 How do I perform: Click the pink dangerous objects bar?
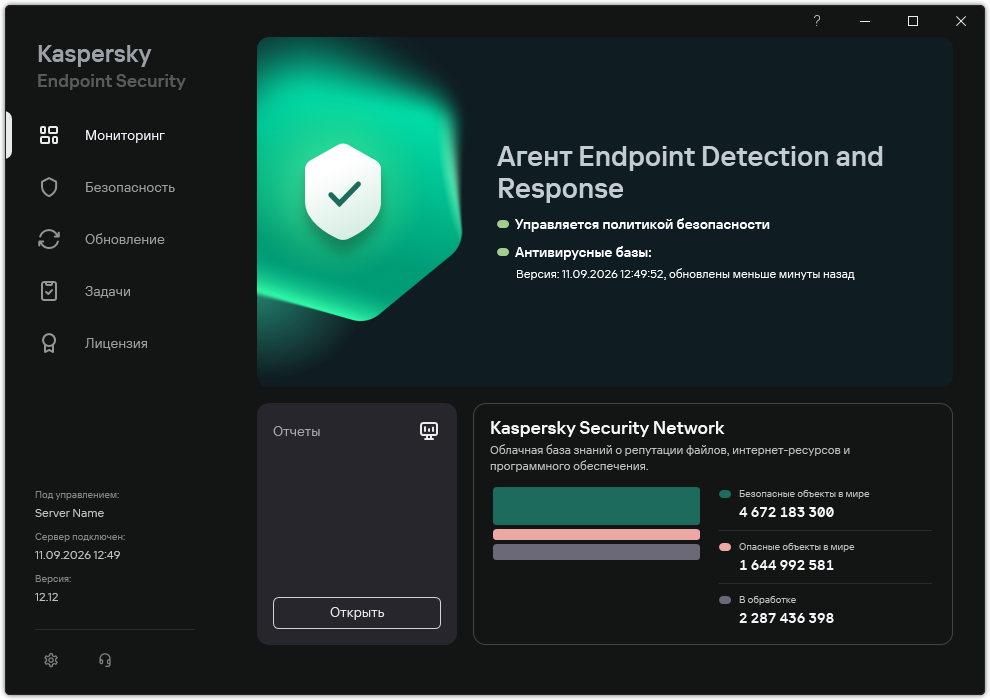tap(596, 535)
